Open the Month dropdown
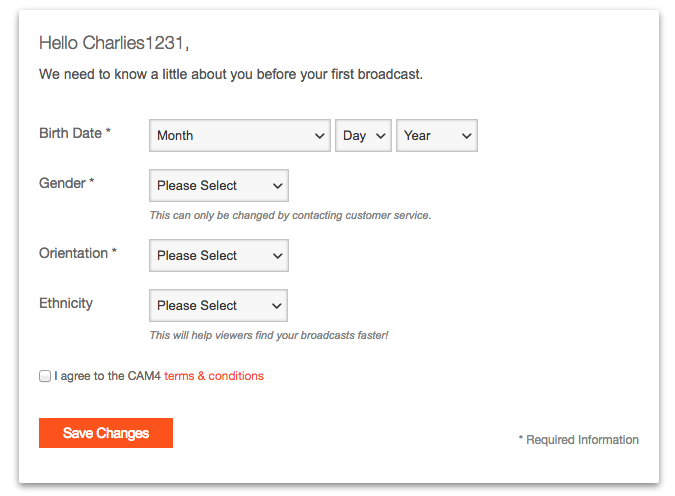 [240, 136]
